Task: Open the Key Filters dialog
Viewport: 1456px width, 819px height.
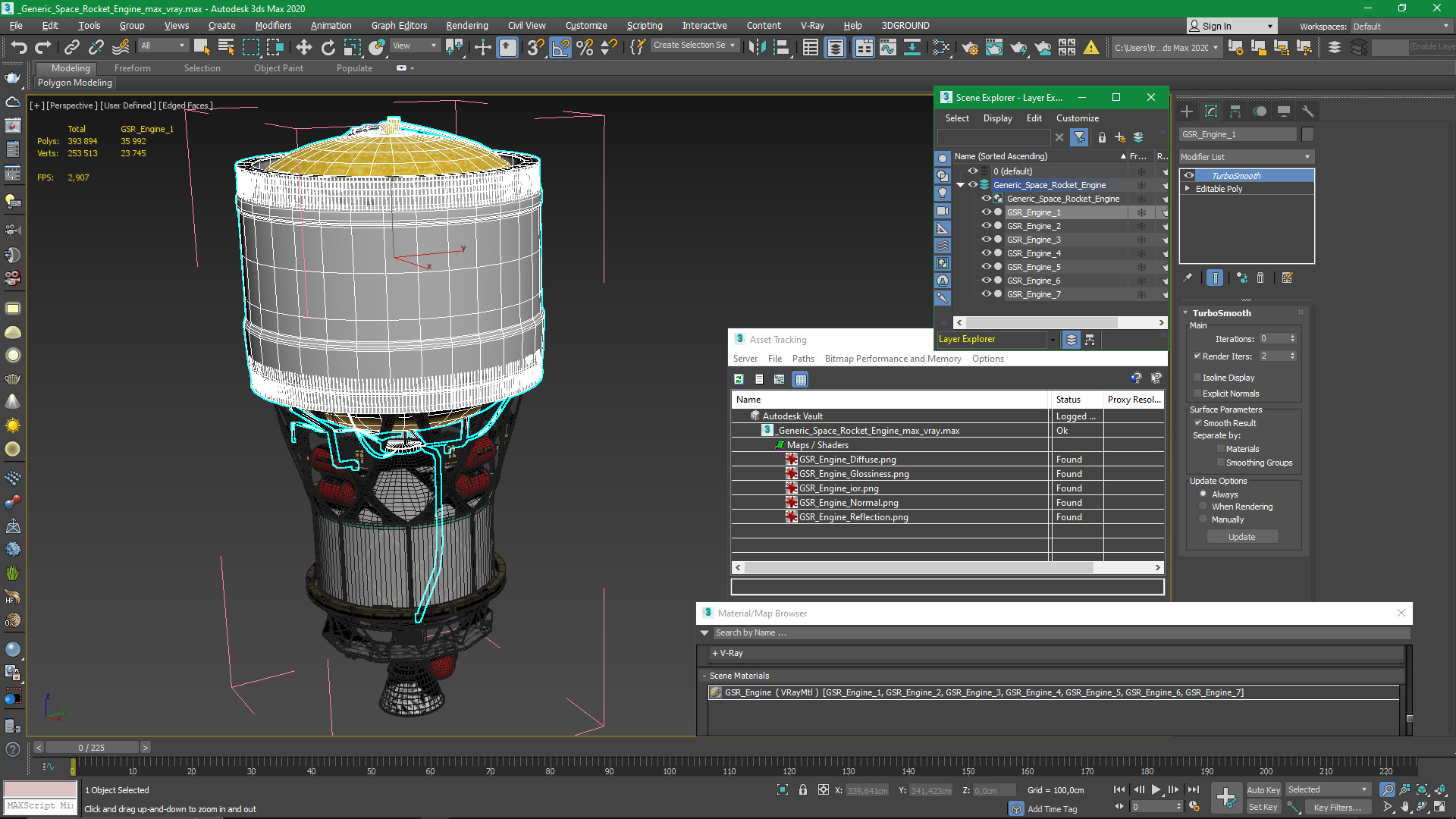Action: click(1338, 807)
